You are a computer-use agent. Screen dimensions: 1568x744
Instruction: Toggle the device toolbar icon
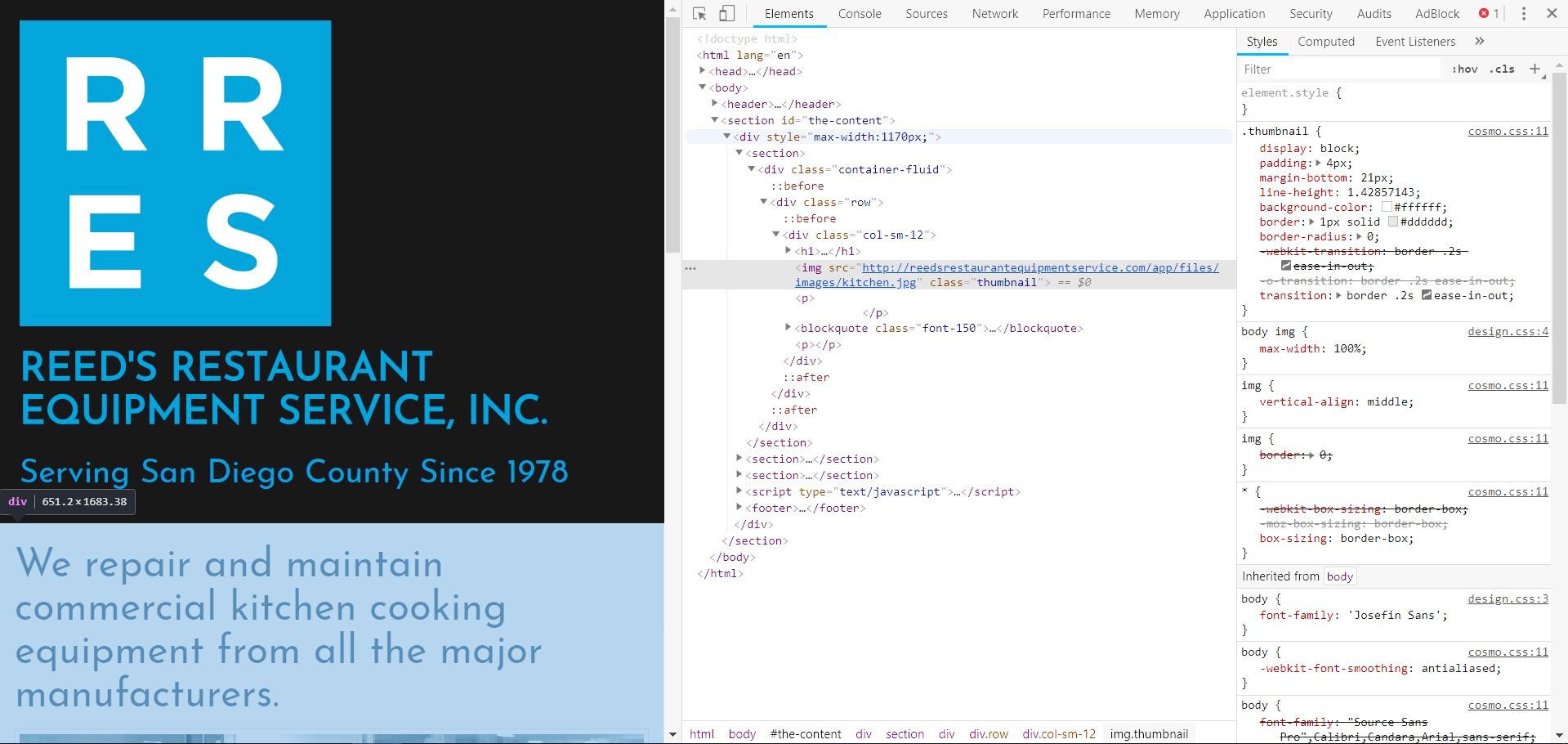(726, 14)
